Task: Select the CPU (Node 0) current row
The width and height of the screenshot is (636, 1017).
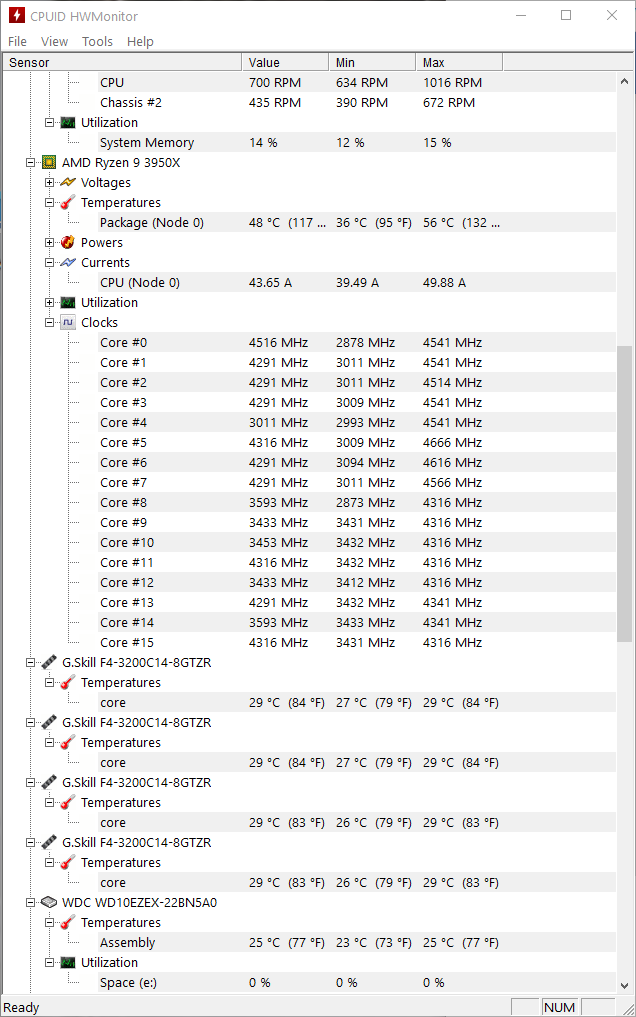Action: (x=357, y=283)
